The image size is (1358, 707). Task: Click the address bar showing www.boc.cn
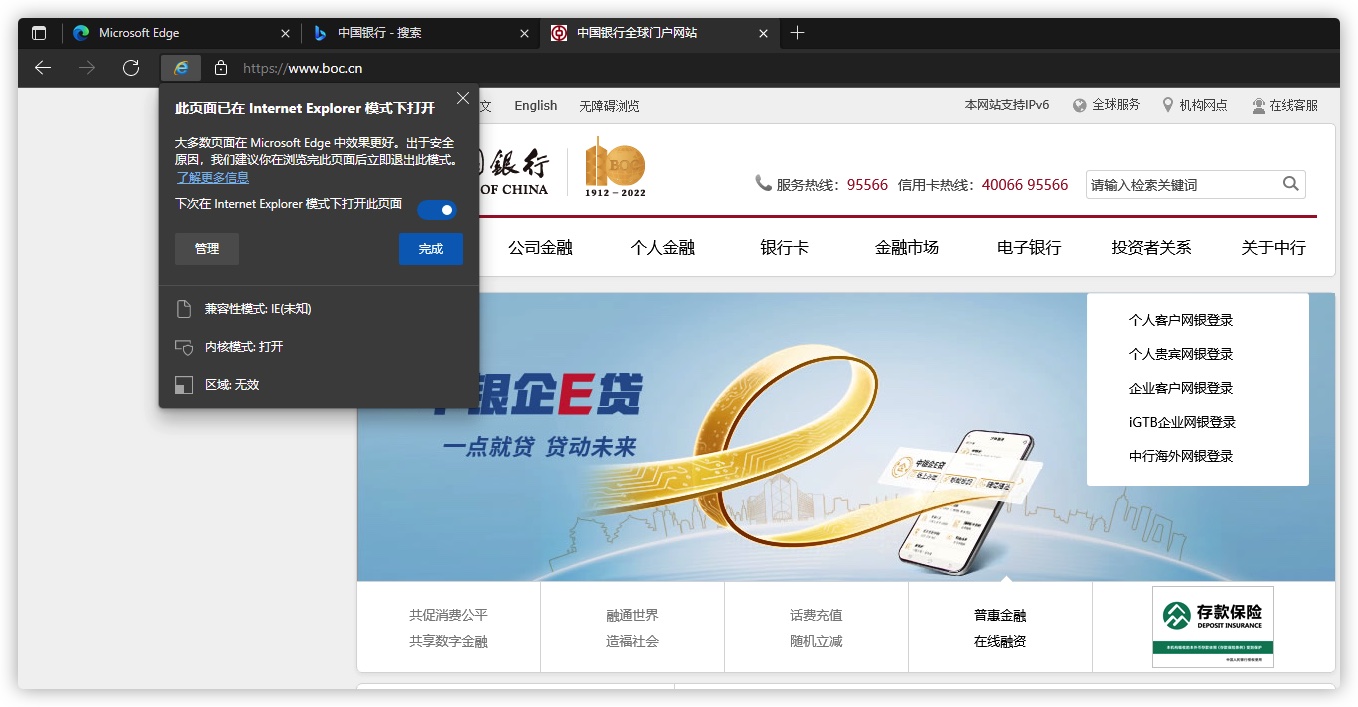click(303, 68)
